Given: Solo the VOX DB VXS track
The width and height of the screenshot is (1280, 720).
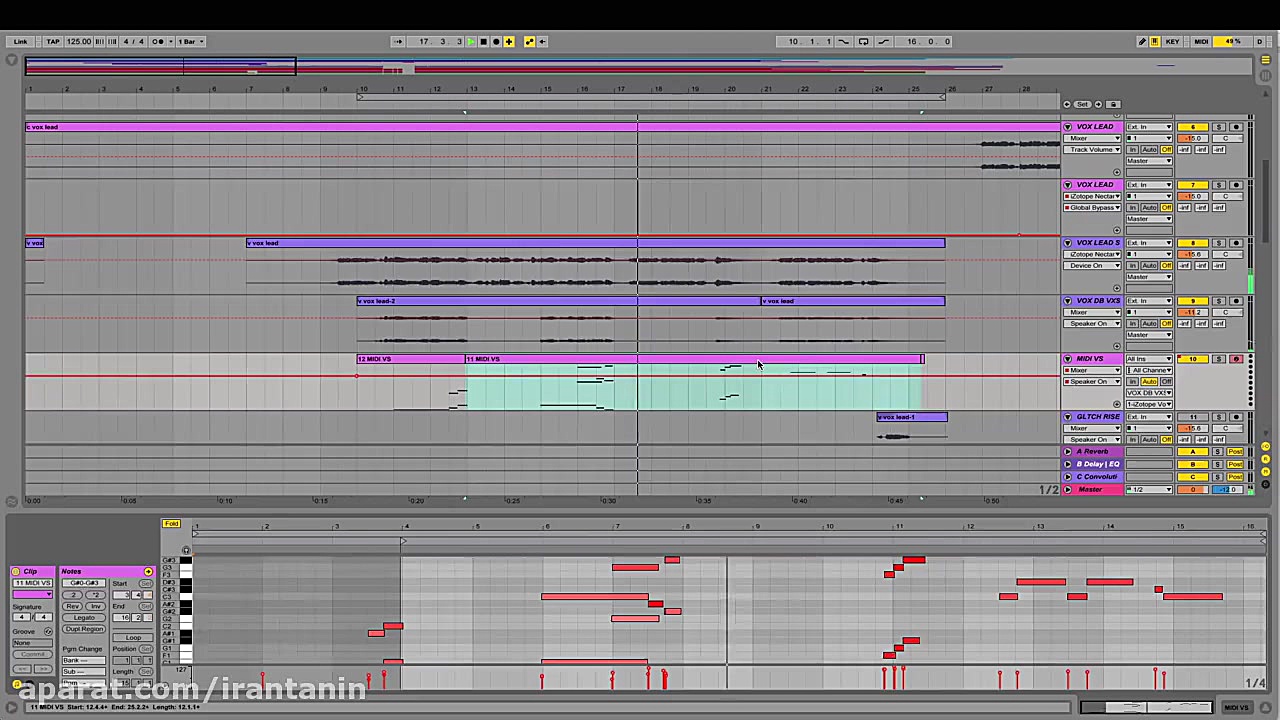Looking at the screenshot, I should pyautogui.click(x=1219, y=301).
